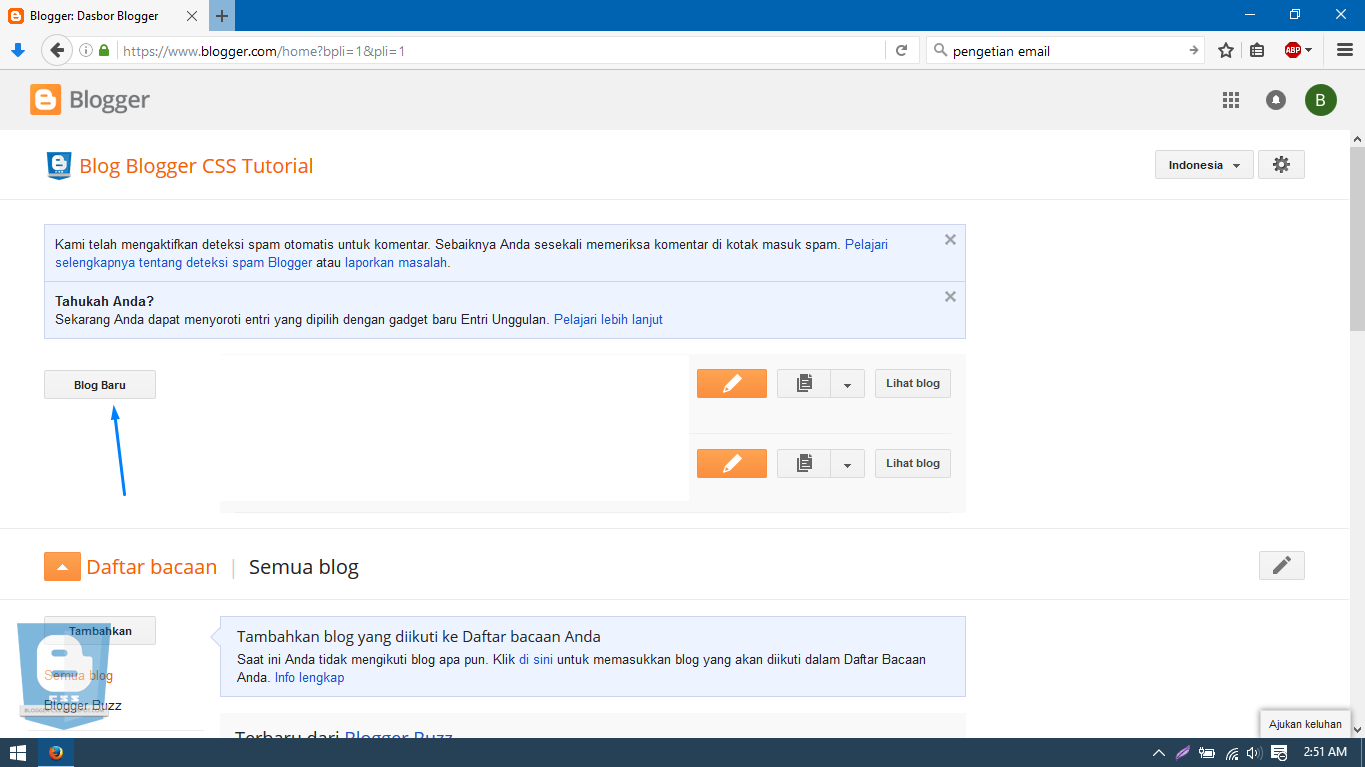1365x767 pixels.
Task: Collapse the Daftar bacaan section
Action: [x=62, y=565]
